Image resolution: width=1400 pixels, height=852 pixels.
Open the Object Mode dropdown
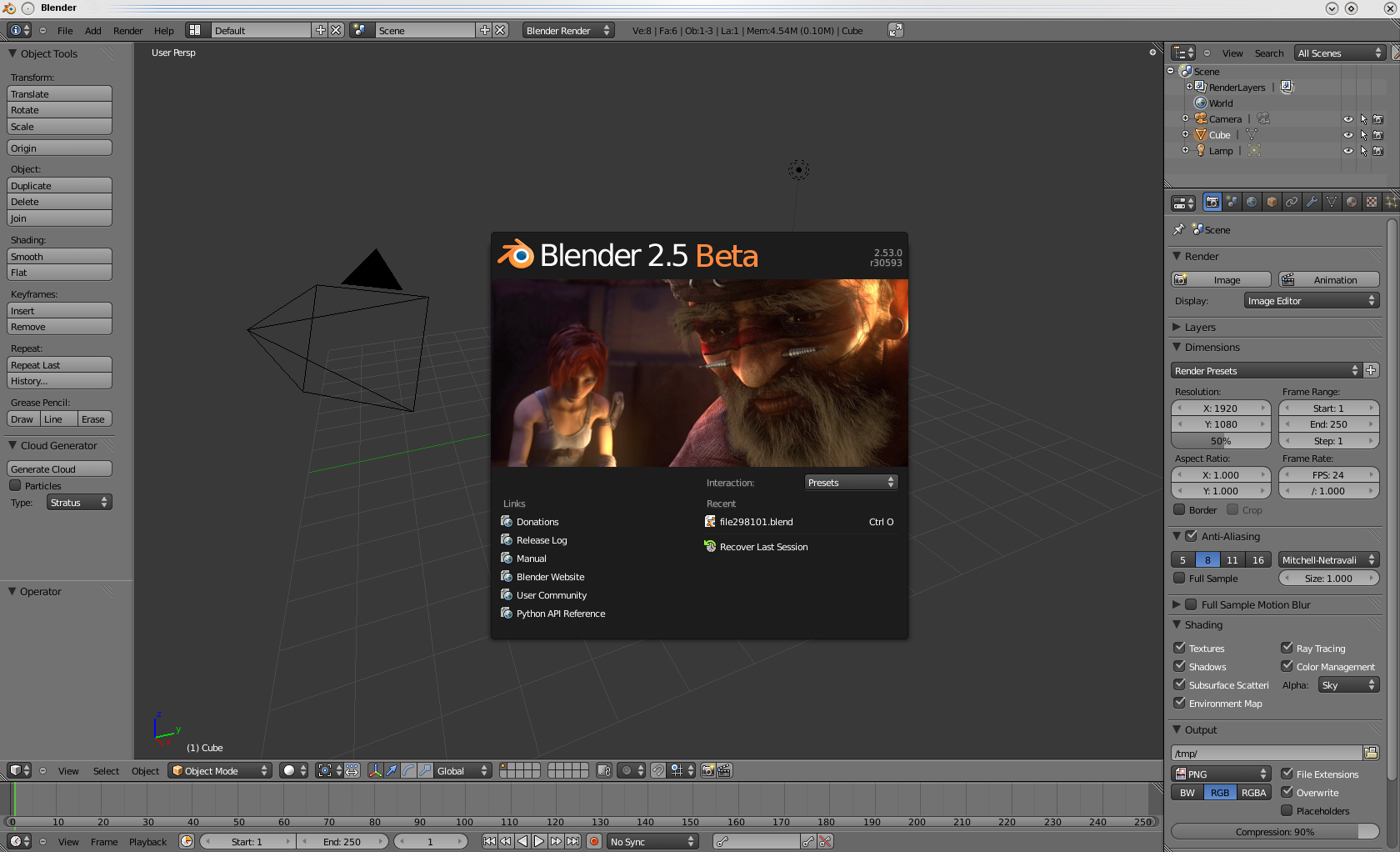220,770
